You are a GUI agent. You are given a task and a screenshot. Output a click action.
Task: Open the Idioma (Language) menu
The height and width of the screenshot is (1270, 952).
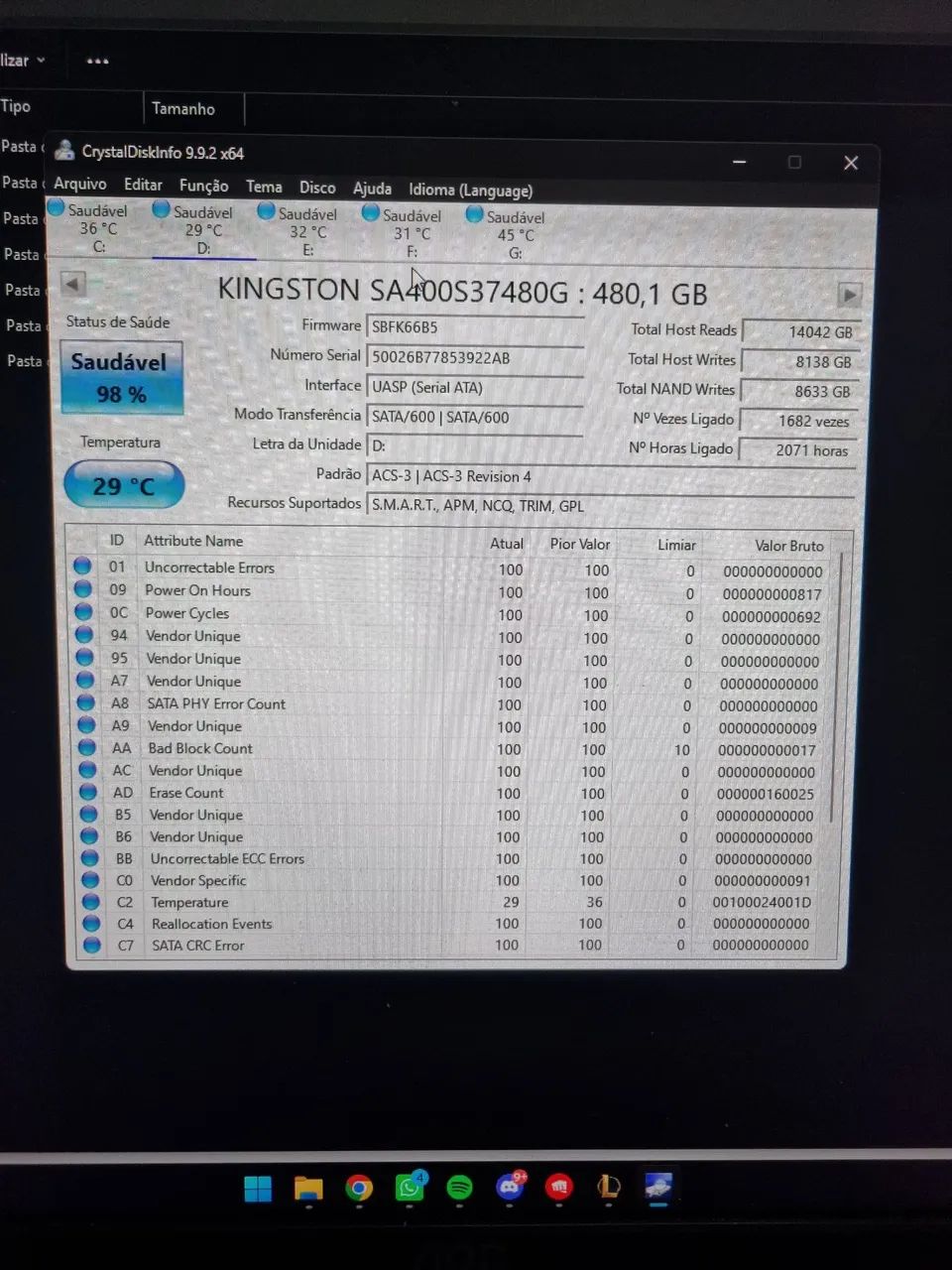pyautogui.click(x=470, y=190)
